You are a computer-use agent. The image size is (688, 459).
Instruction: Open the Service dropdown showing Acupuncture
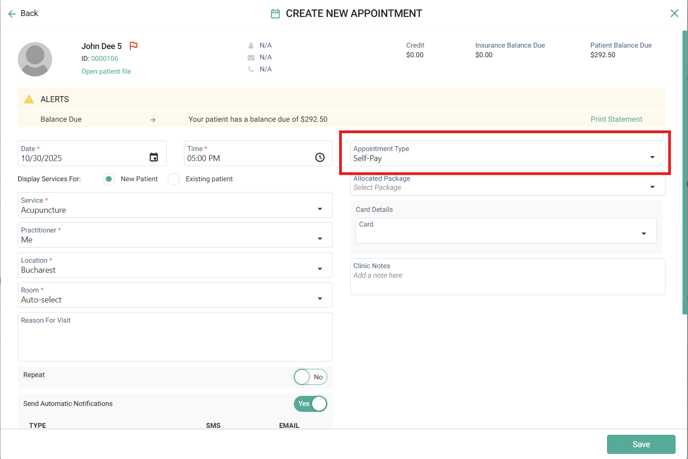[x=320, y=209]
